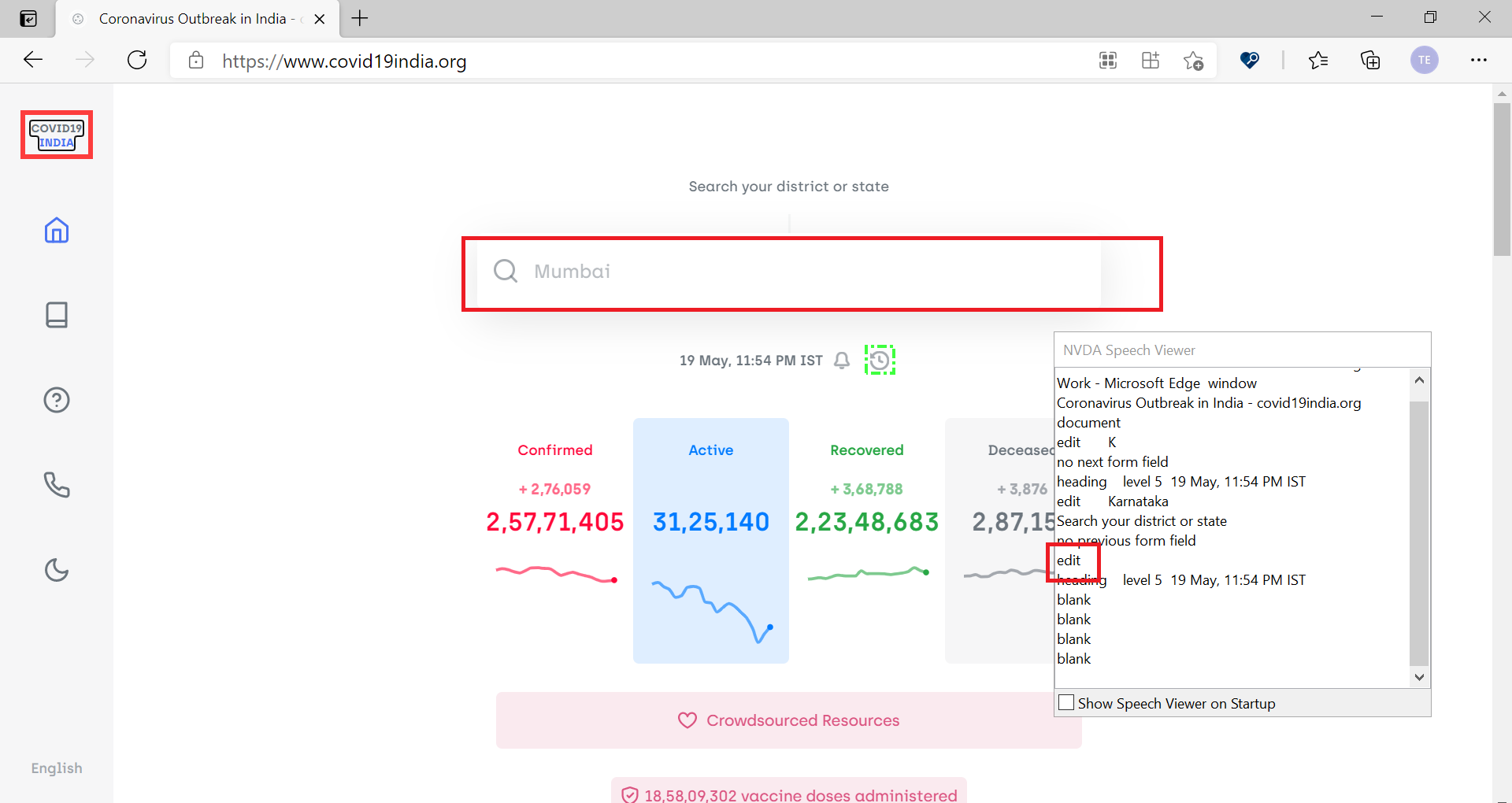1512x803 pixels.
Task: Click the NVDA Speech Viewer title bar
Action: [1242, 350]
